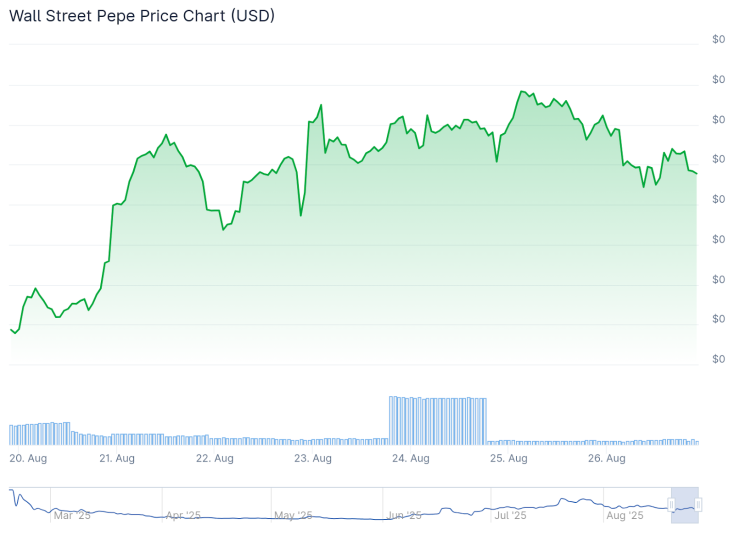Image resolution: width=734 pixels, height=536 pixels.
Task: Click the right handle of the range navigator
Action: point(698,505)
